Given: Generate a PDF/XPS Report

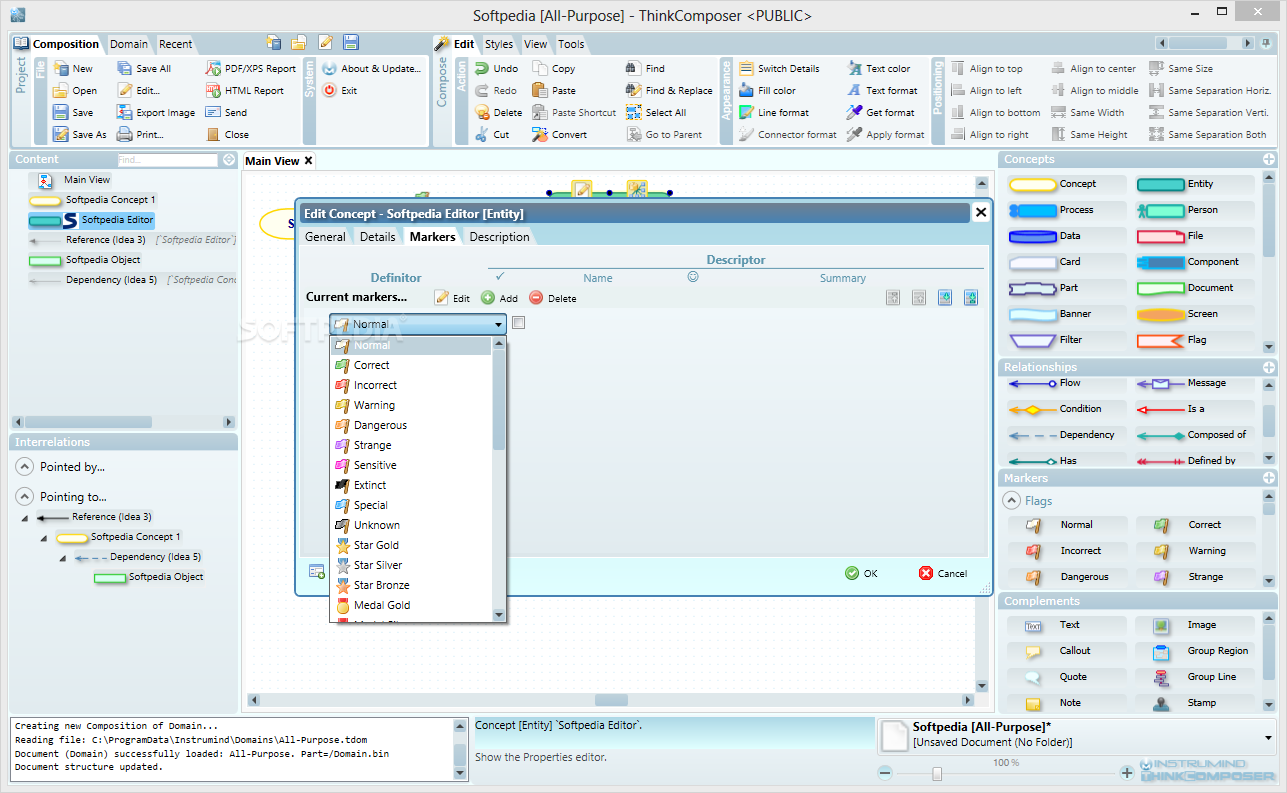Looking at the screenshot, I should (x=251, y=69).
